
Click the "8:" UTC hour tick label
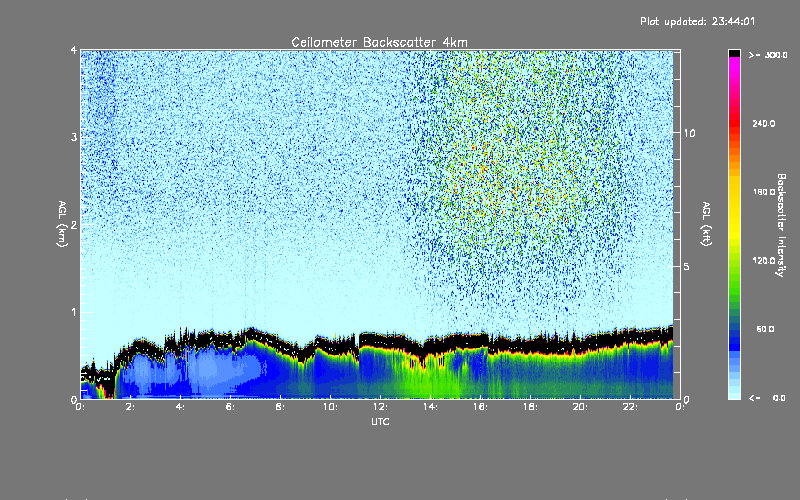coord(280,407)
